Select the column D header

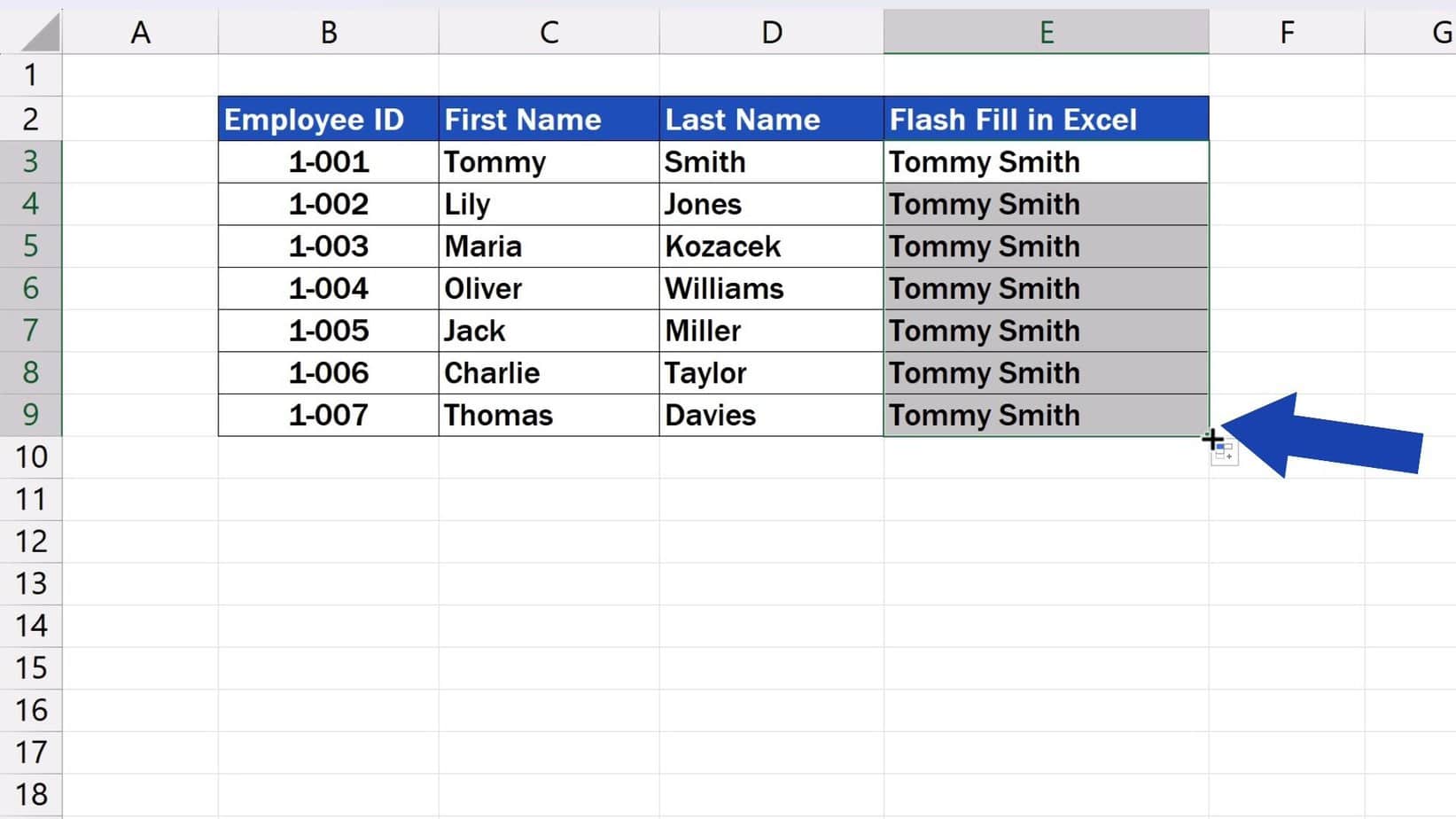coord(771,33)
